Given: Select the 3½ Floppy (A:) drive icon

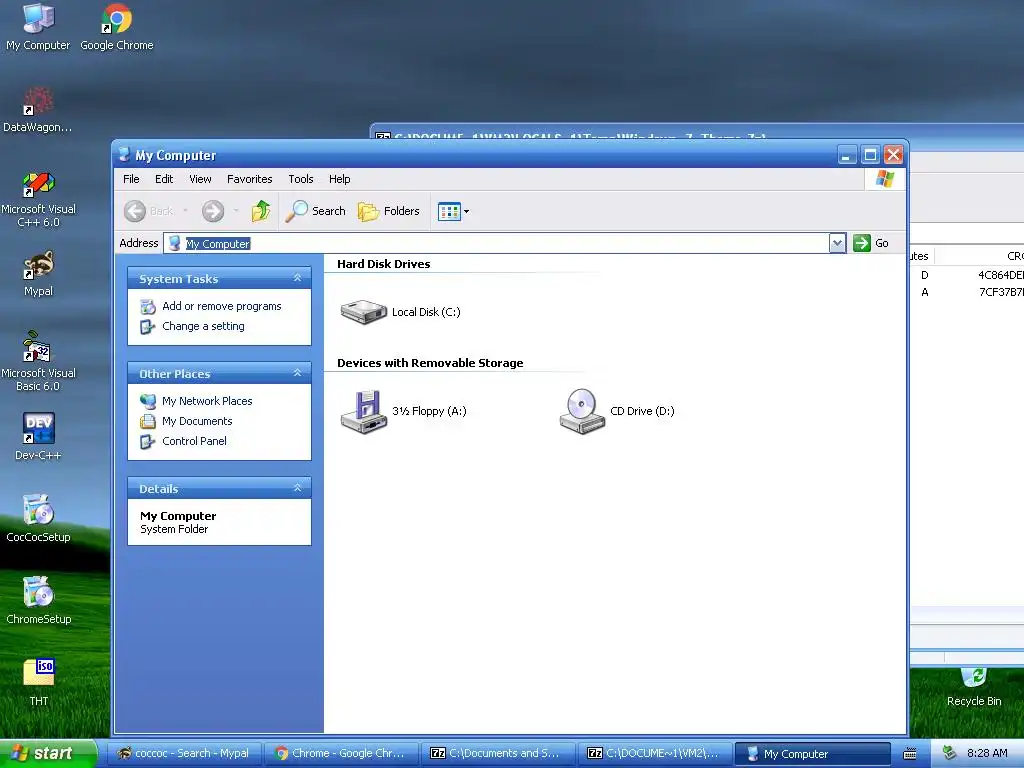Looking at the screenshot, I should (x=364, y=411).
